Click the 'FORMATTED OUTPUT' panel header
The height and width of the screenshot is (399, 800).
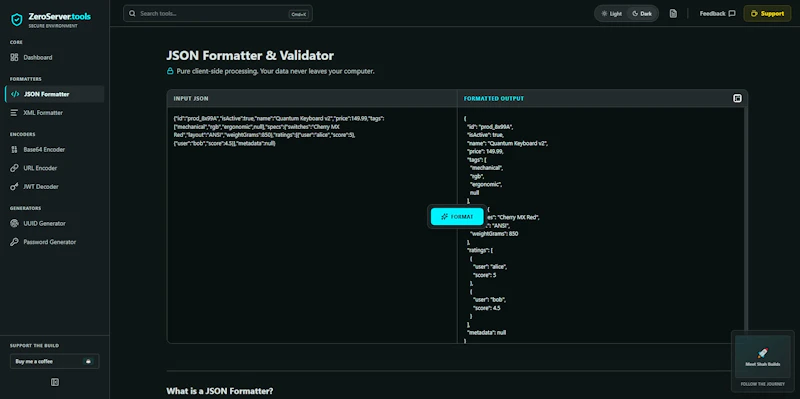click(493, 98)
